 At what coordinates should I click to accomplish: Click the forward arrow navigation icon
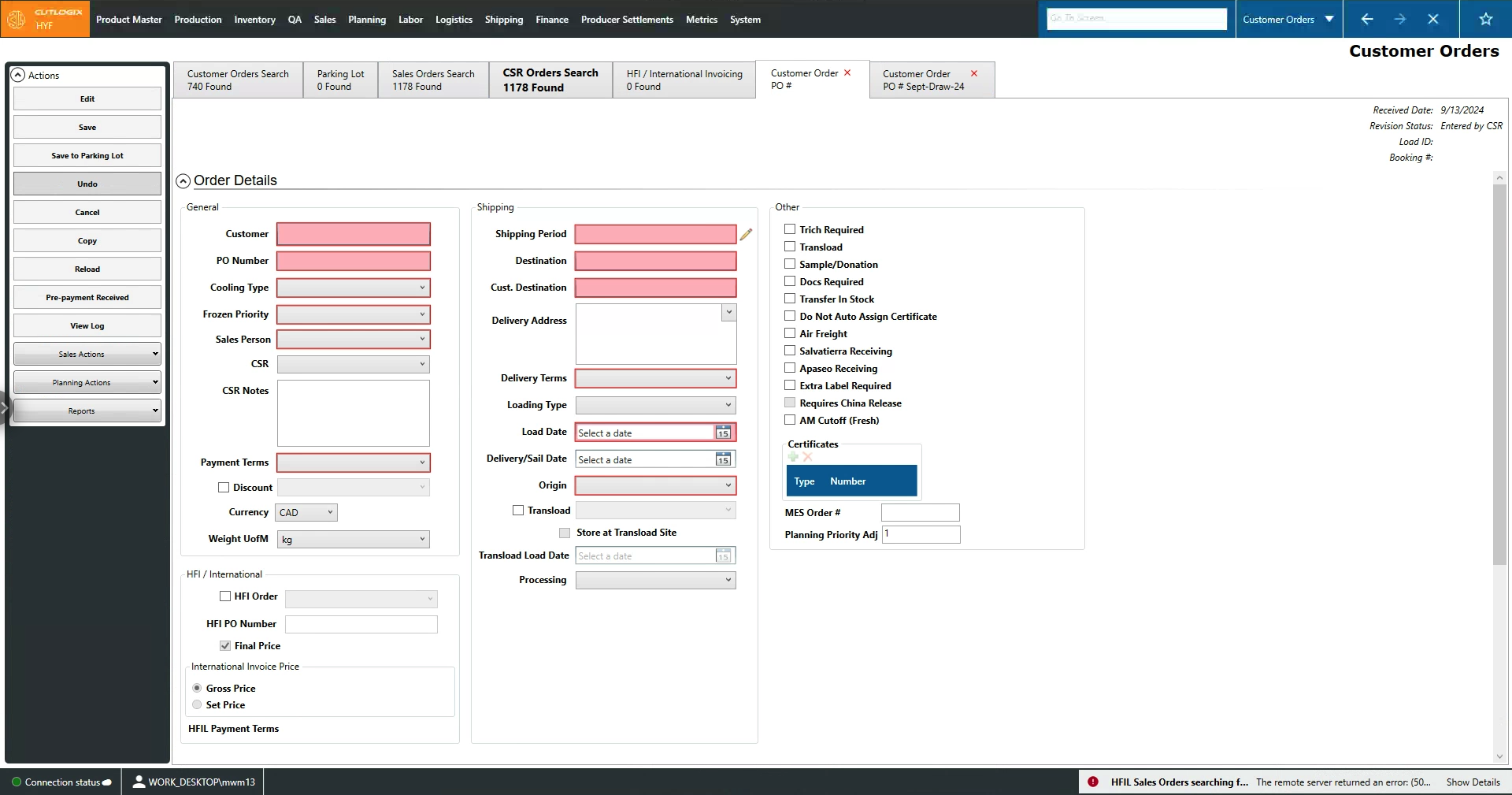click(x=1400, y=19)
